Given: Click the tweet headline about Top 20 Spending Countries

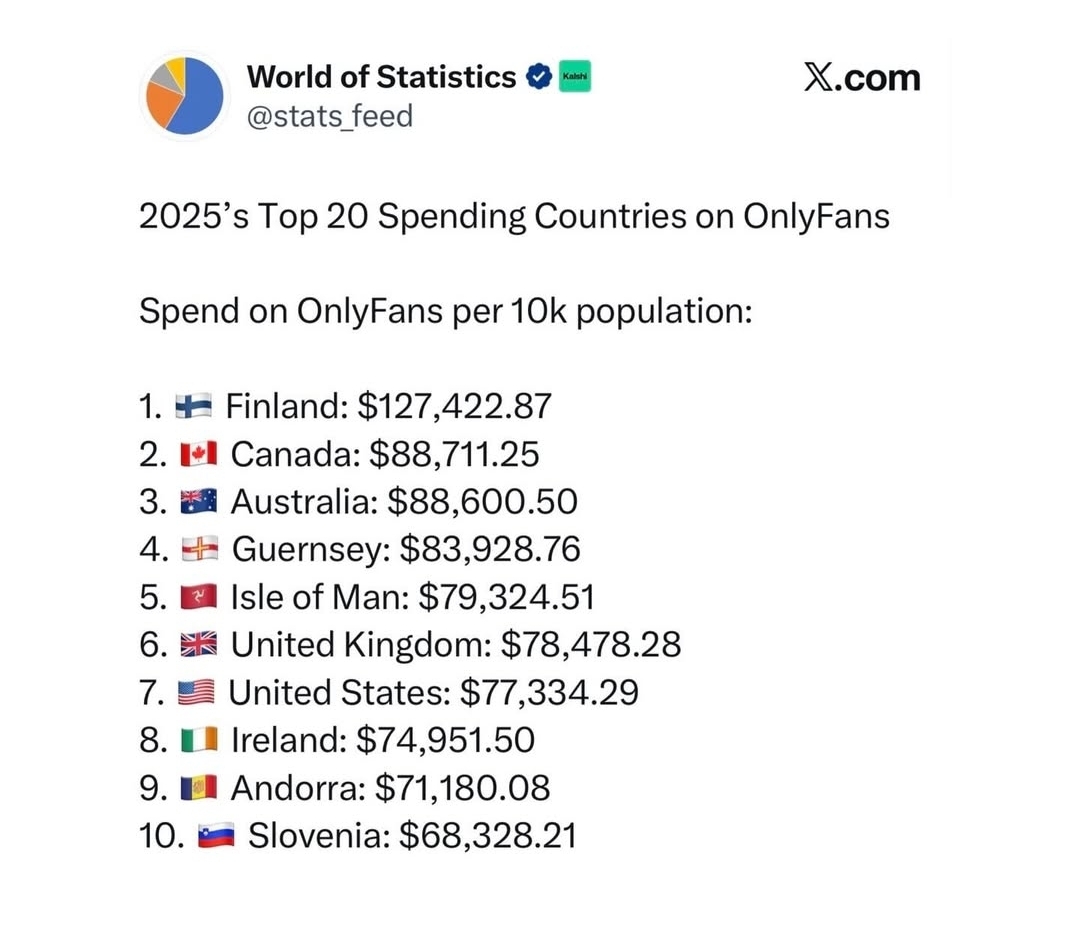Looking at the screenshot, I should [x=513, y=216].
